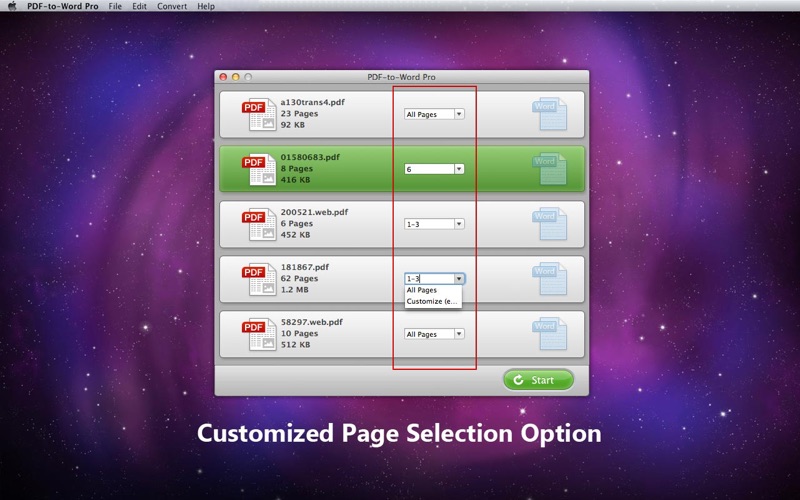Image resolution: width=800 pixels, height=500 pixels.
Task: Open the Apple menu
Action: 12,6
